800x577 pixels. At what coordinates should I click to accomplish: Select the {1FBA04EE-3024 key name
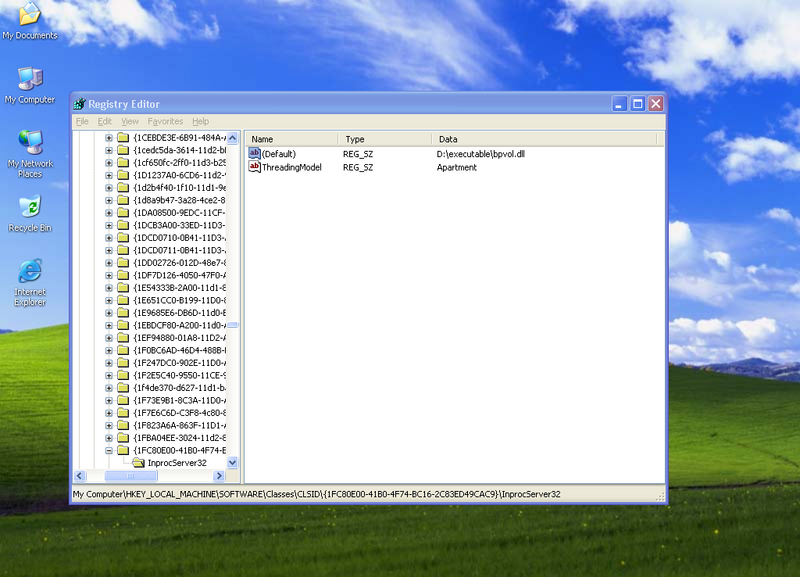point(180,438)
